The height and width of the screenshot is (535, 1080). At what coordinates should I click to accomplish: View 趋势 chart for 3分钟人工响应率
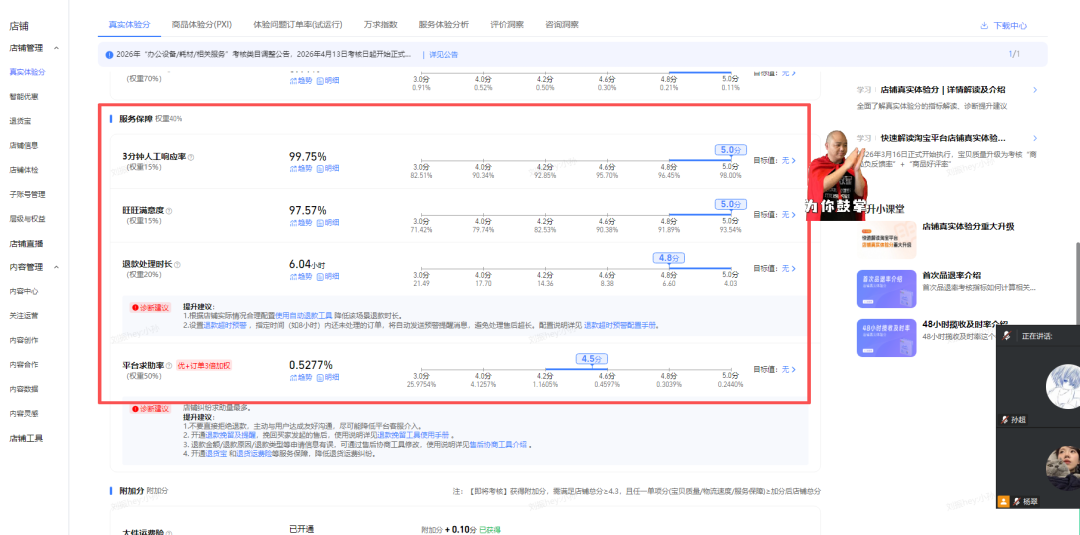coord(301,168)
